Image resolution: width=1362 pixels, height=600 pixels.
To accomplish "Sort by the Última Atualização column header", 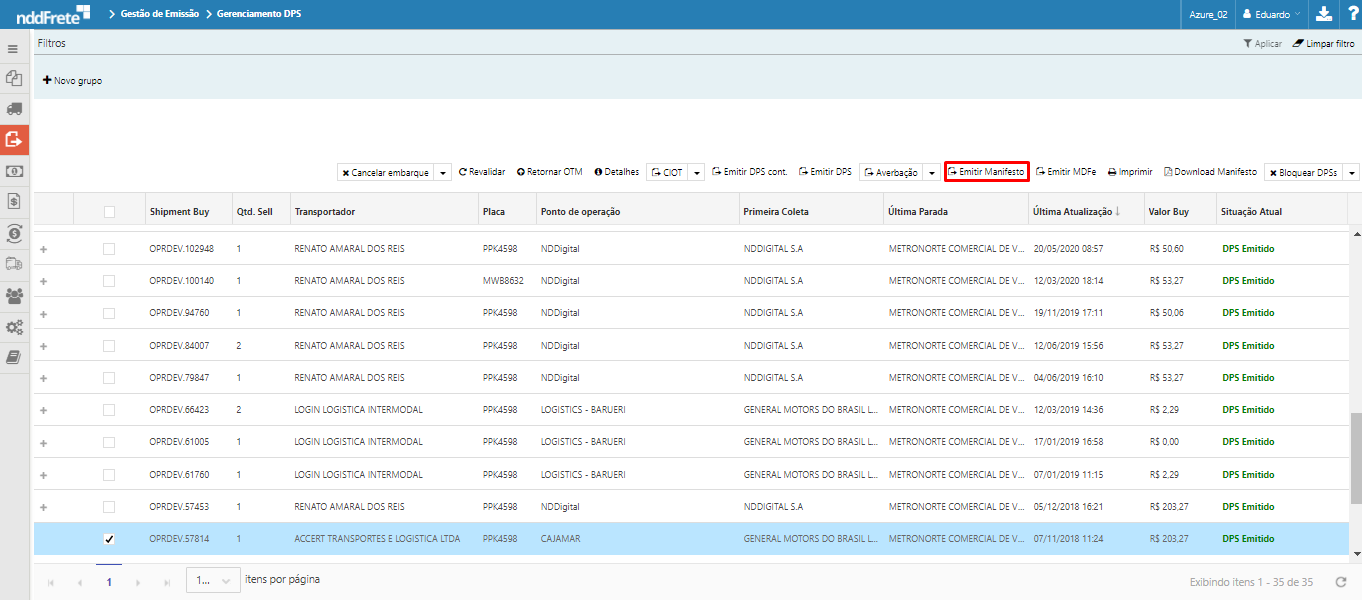I will click(x=1072, y=212).
